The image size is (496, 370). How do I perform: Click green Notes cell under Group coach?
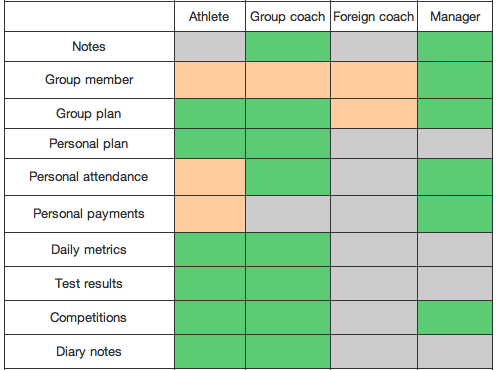(x=288, y=47)
